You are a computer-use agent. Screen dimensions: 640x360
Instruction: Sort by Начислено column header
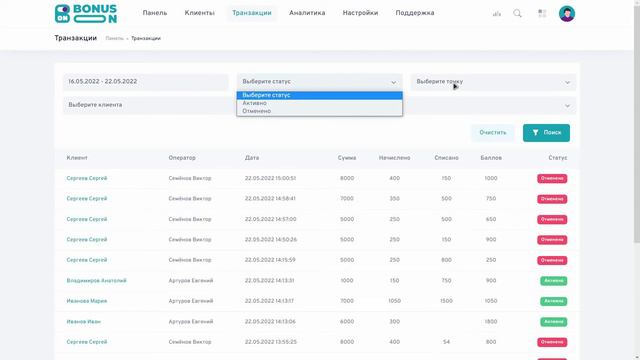tap(394, 158)
